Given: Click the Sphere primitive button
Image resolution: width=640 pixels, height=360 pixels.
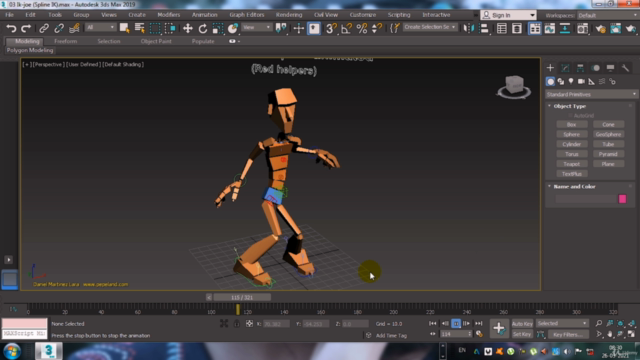Looking at the screenshot, I should tap(571, 134).
